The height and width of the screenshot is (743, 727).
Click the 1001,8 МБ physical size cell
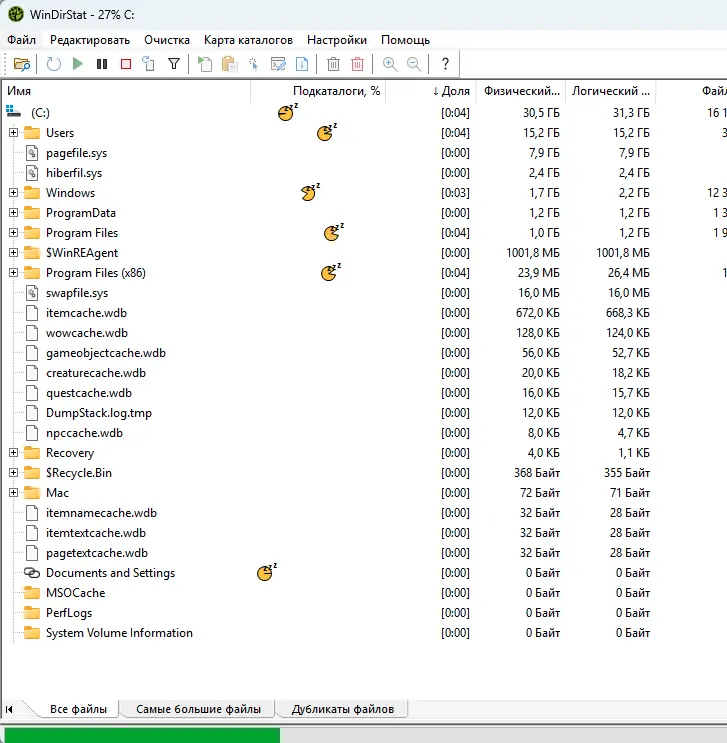(533, 253)
